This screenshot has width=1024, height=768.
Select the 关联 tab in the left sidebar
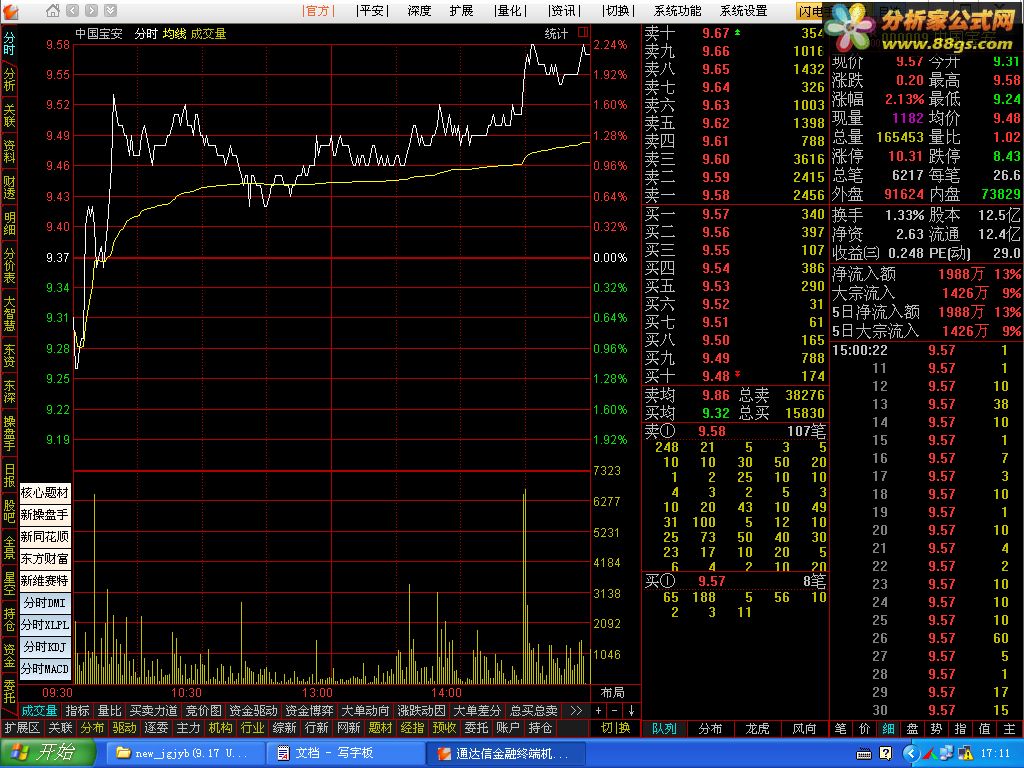point(9,115)
